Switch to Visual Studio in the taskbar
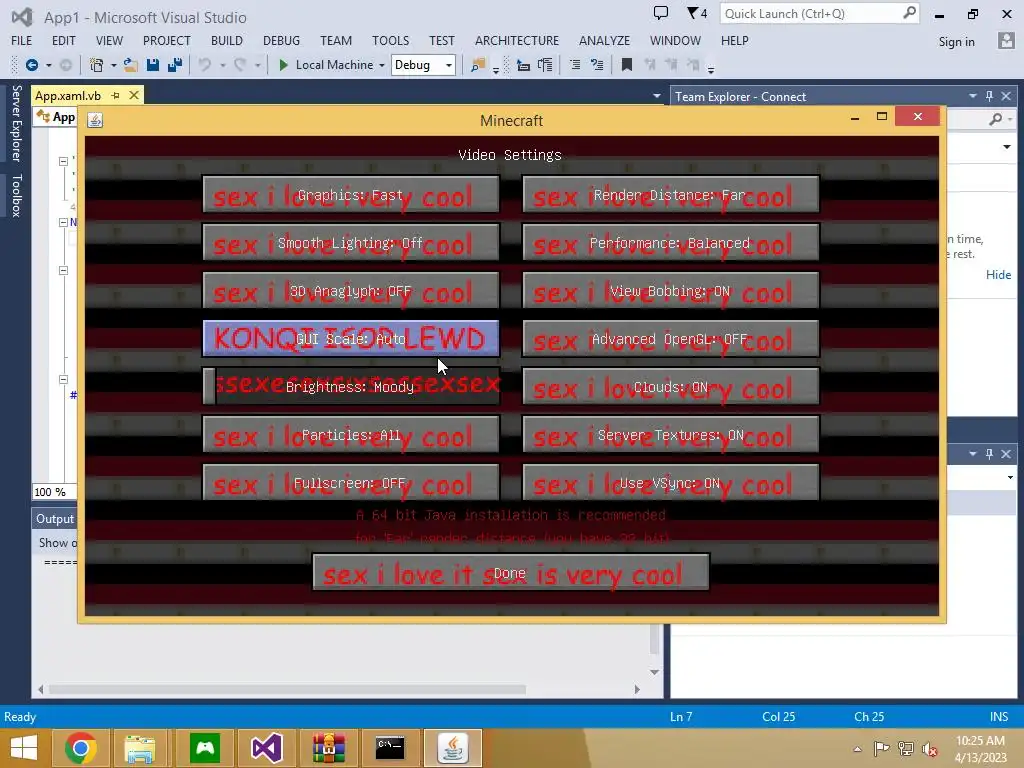Screen dimensions: 1024x768 point(266,748)
